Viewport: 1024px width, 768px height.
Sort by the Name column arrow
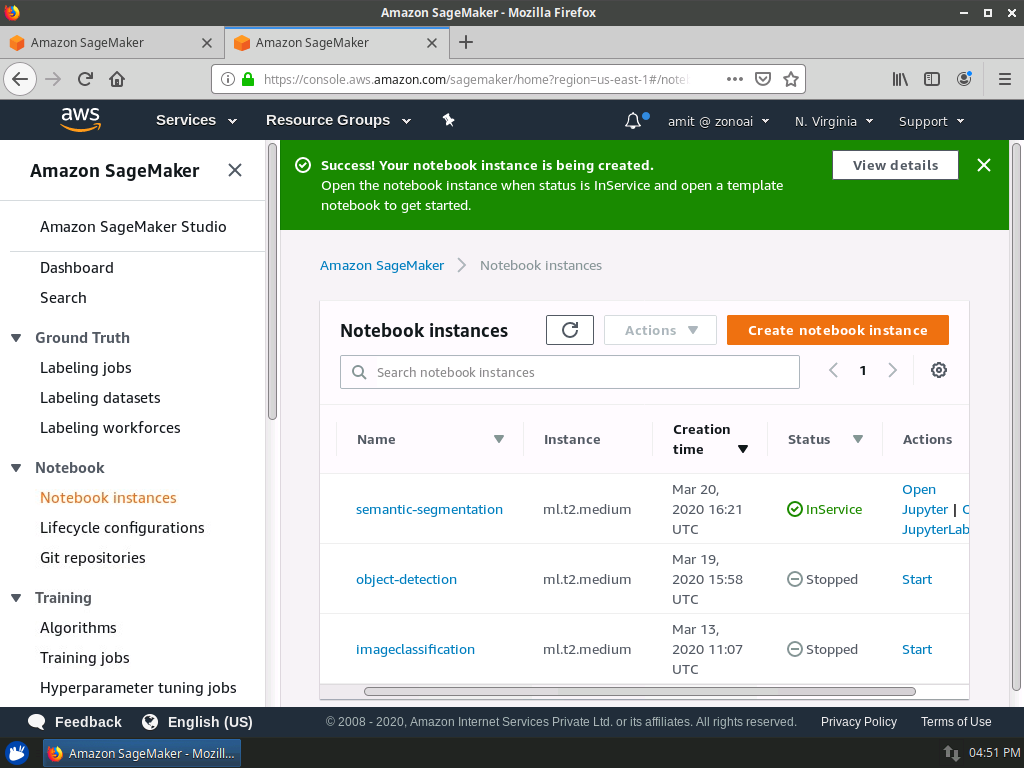[499, 439]
